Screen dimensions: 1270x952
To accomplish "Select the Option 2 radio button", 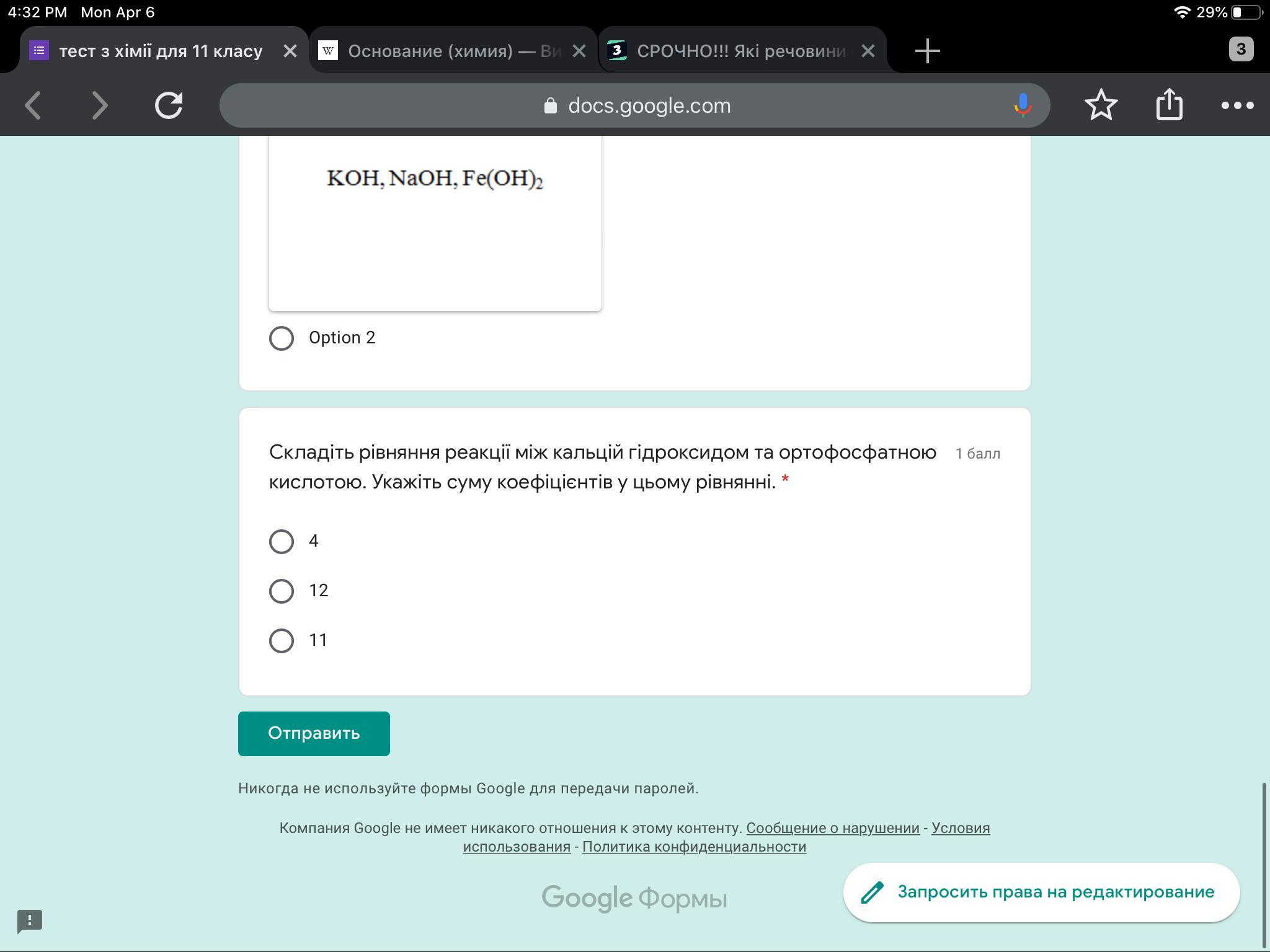I will coord(282,338).
